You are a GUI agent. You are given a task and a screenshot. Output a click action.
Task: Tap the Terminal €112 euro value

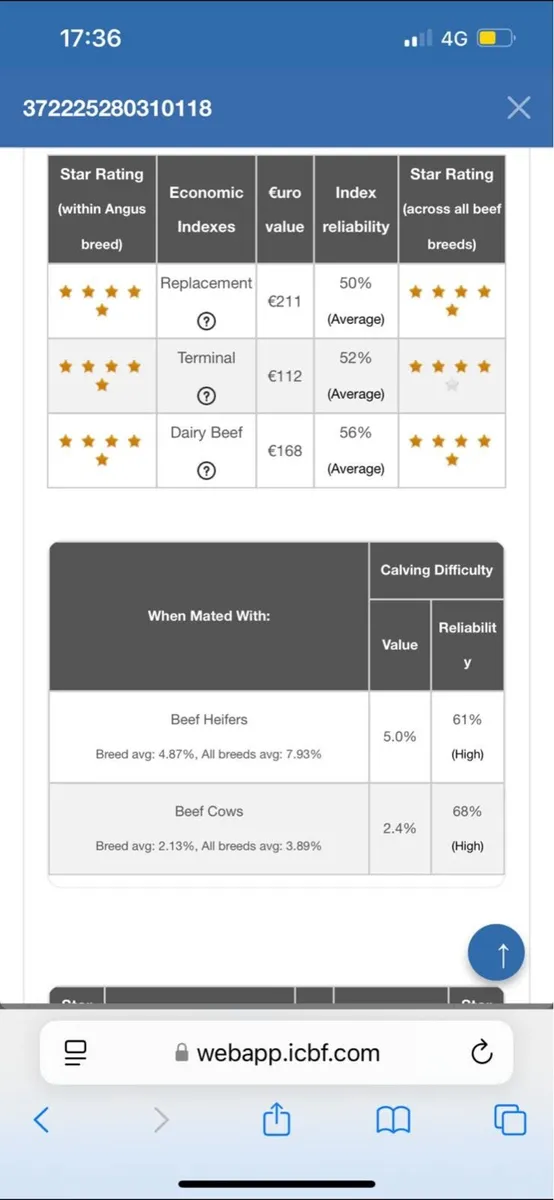(x=285, y=376)
